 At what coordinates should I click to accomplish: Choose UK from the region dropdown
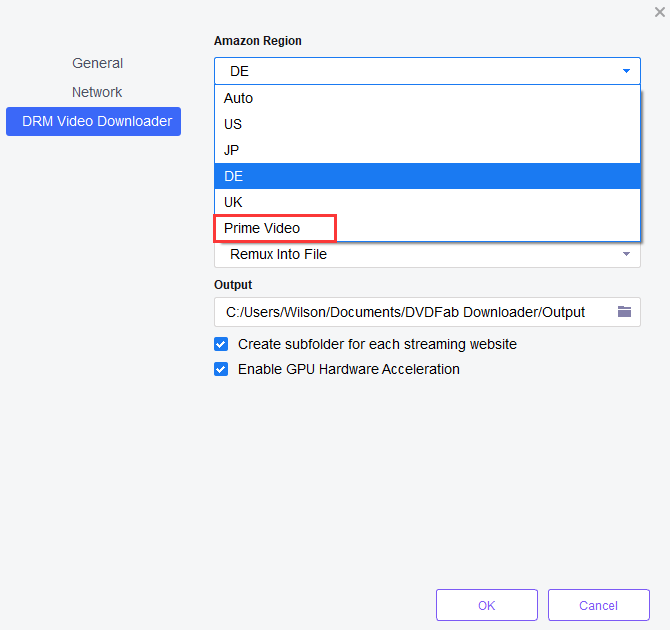tap(233, 202)
